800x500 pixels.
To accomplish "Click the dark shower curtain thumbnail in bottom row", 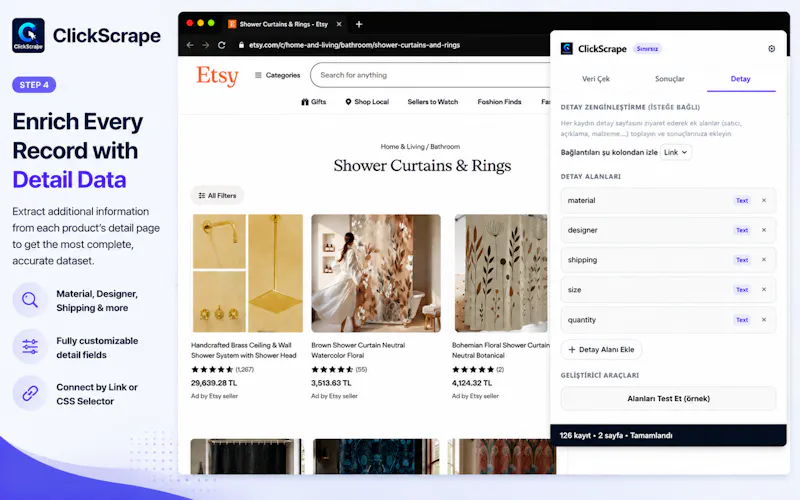I will 246,456.
